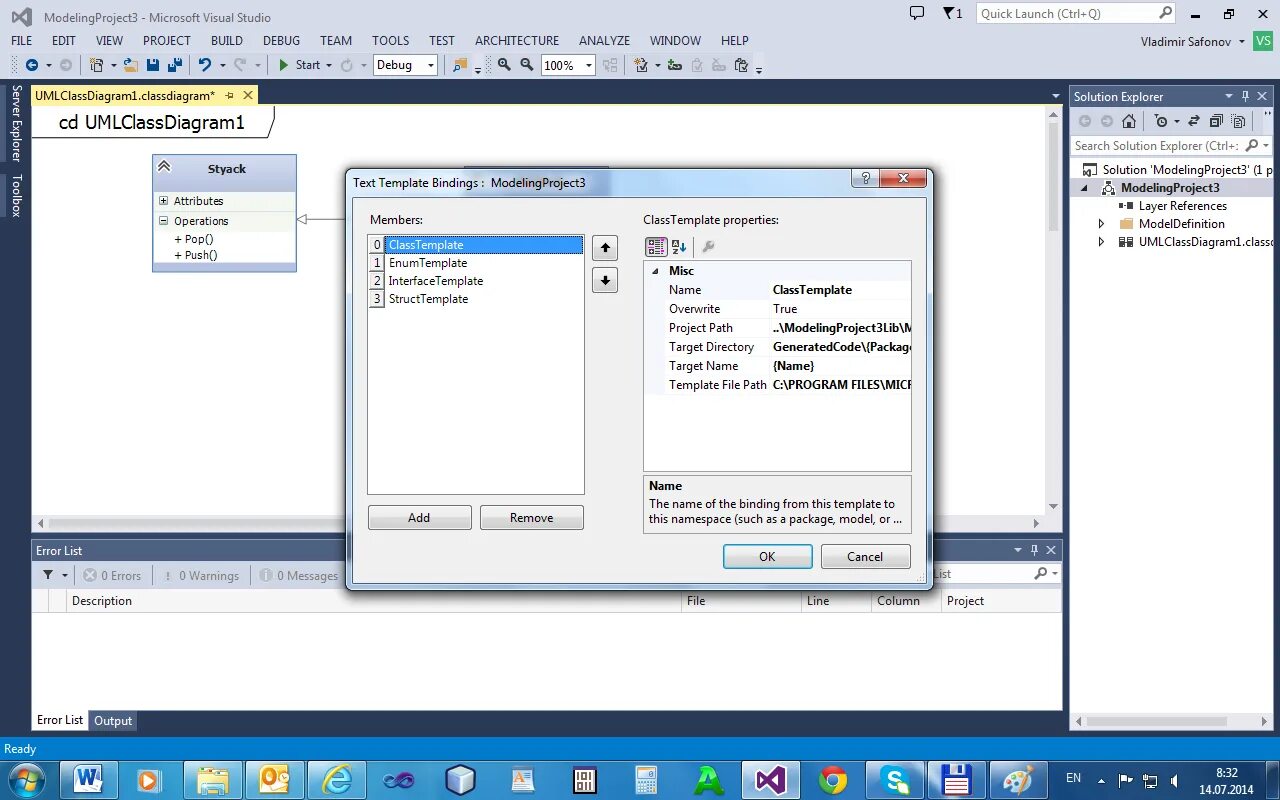1280x800 pixels.
Task: Open the Vladimir Safonov account menu
Action: point(1193,41)
